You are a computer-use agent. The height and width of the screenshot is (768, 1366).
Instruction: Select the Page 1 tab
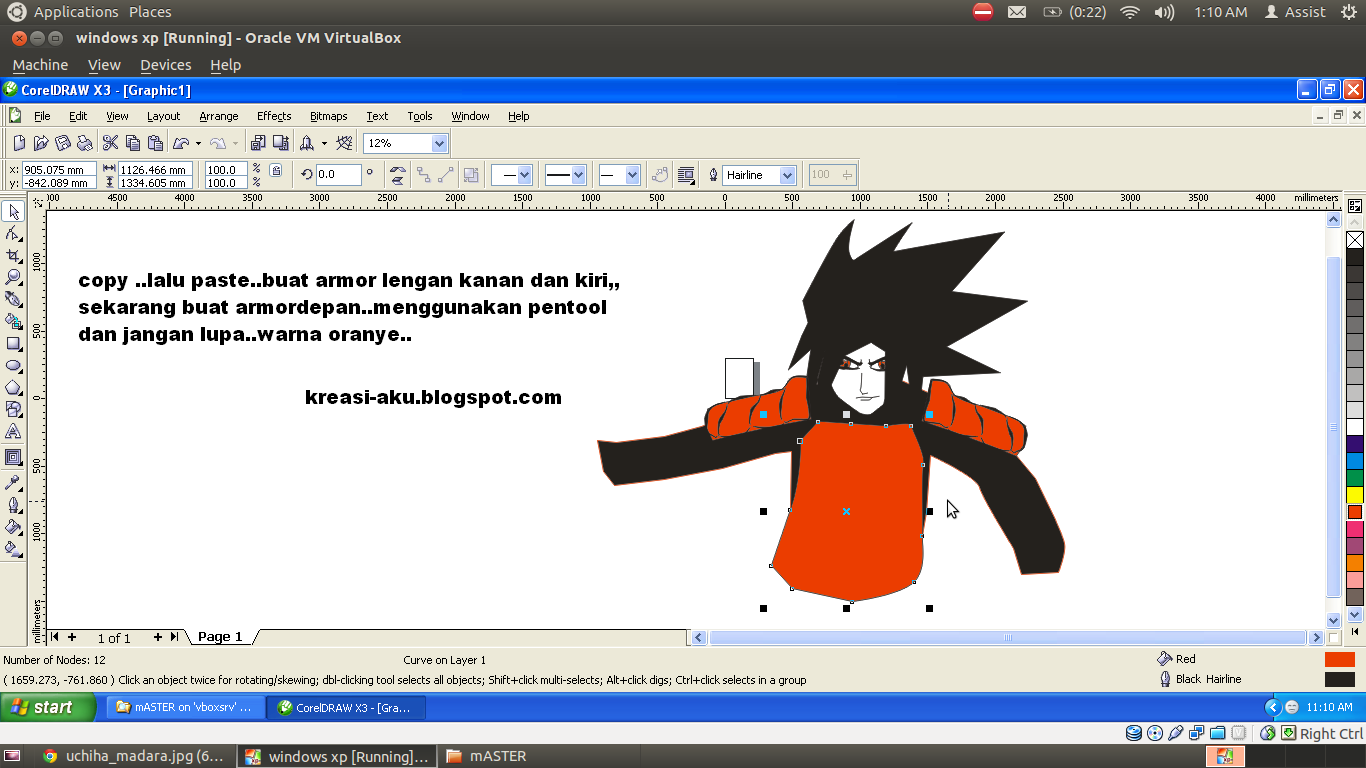220,637
